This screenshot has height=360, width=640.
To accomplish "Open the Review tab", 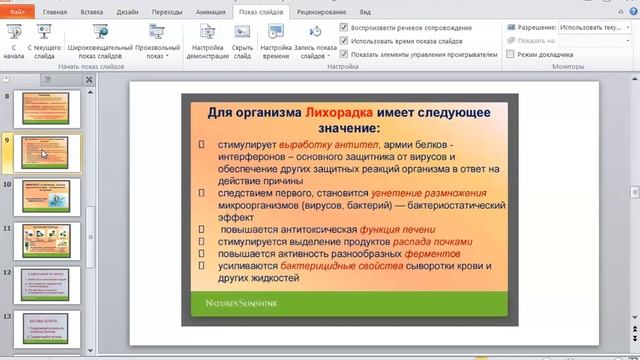I will pyautogui.click(x=321, y=12).
